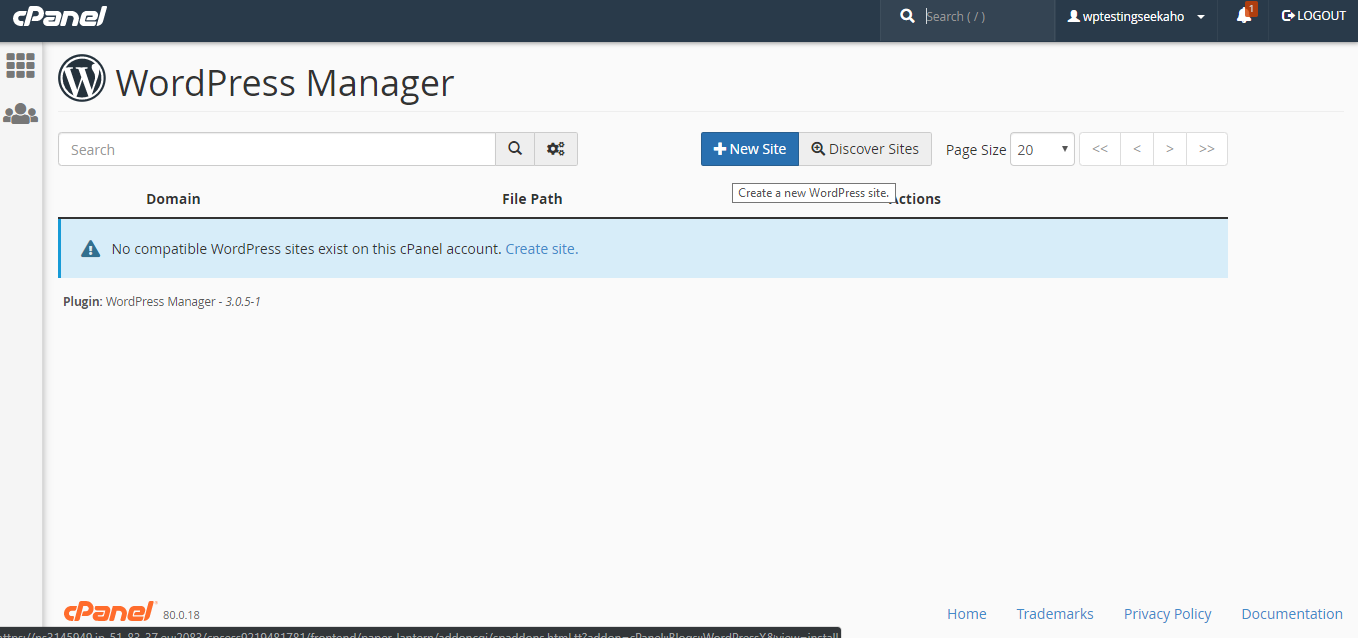The width and height of the screenshot is (1358, 638).
Task: Click the Actions column header
Action: [915, 199]
